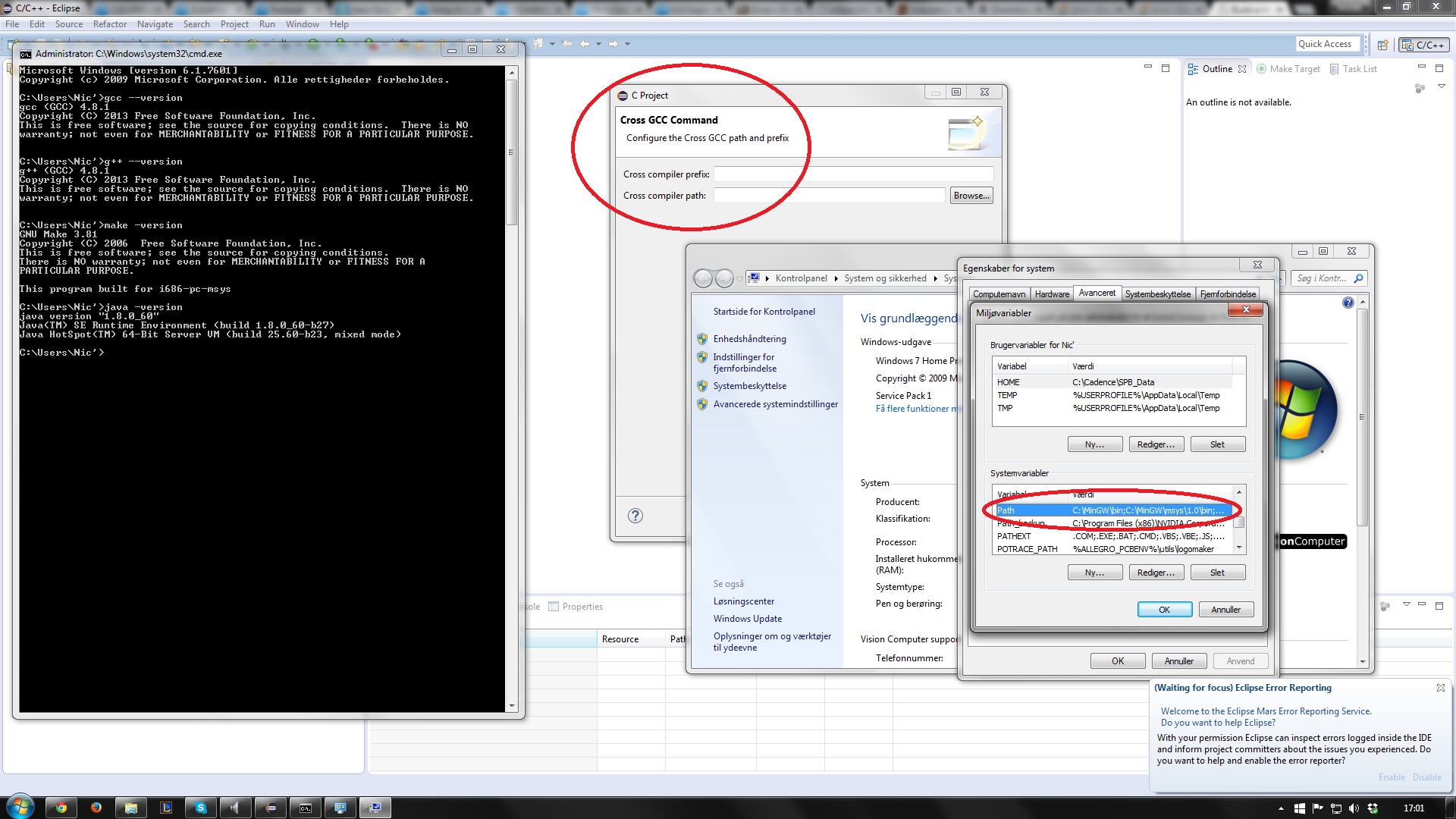Image resolution: width=1456 pixels, height=819 pixels.
Task: Click Rediger... under Systemvariabler
Action: pyautogui.click(x=1156, y=573)
